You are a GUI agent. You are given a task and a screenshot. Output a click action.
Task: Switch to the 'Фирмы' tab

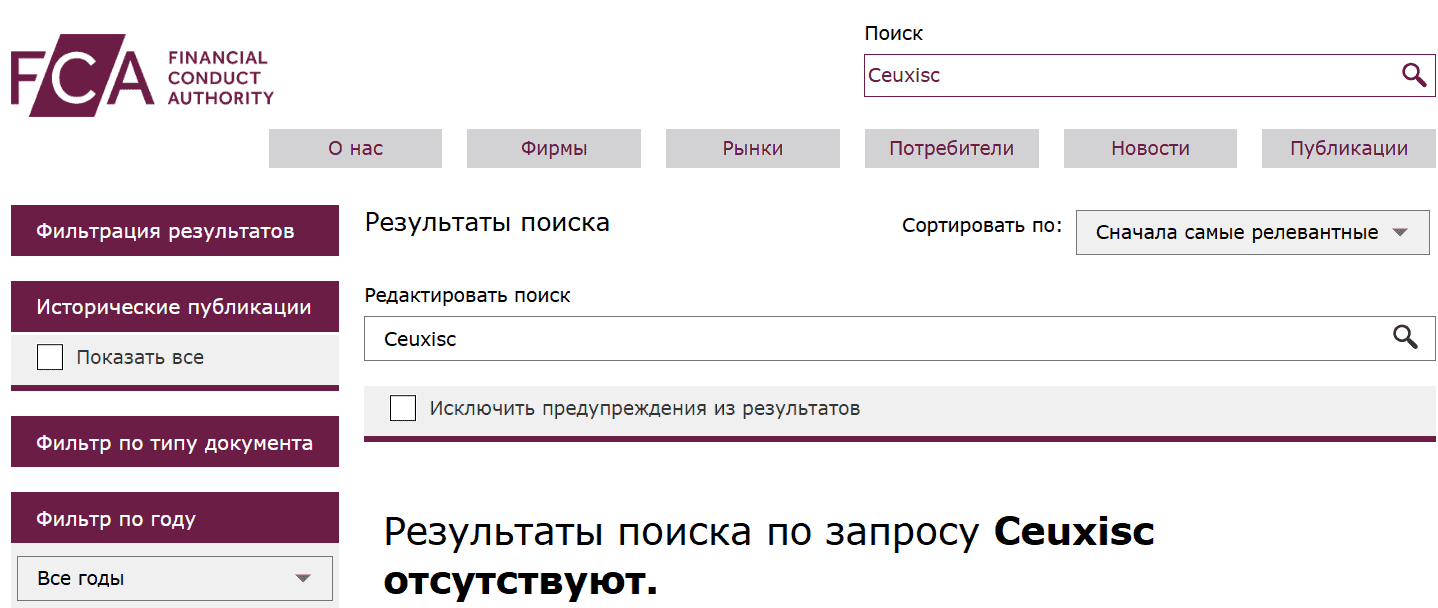coord(553,148)
